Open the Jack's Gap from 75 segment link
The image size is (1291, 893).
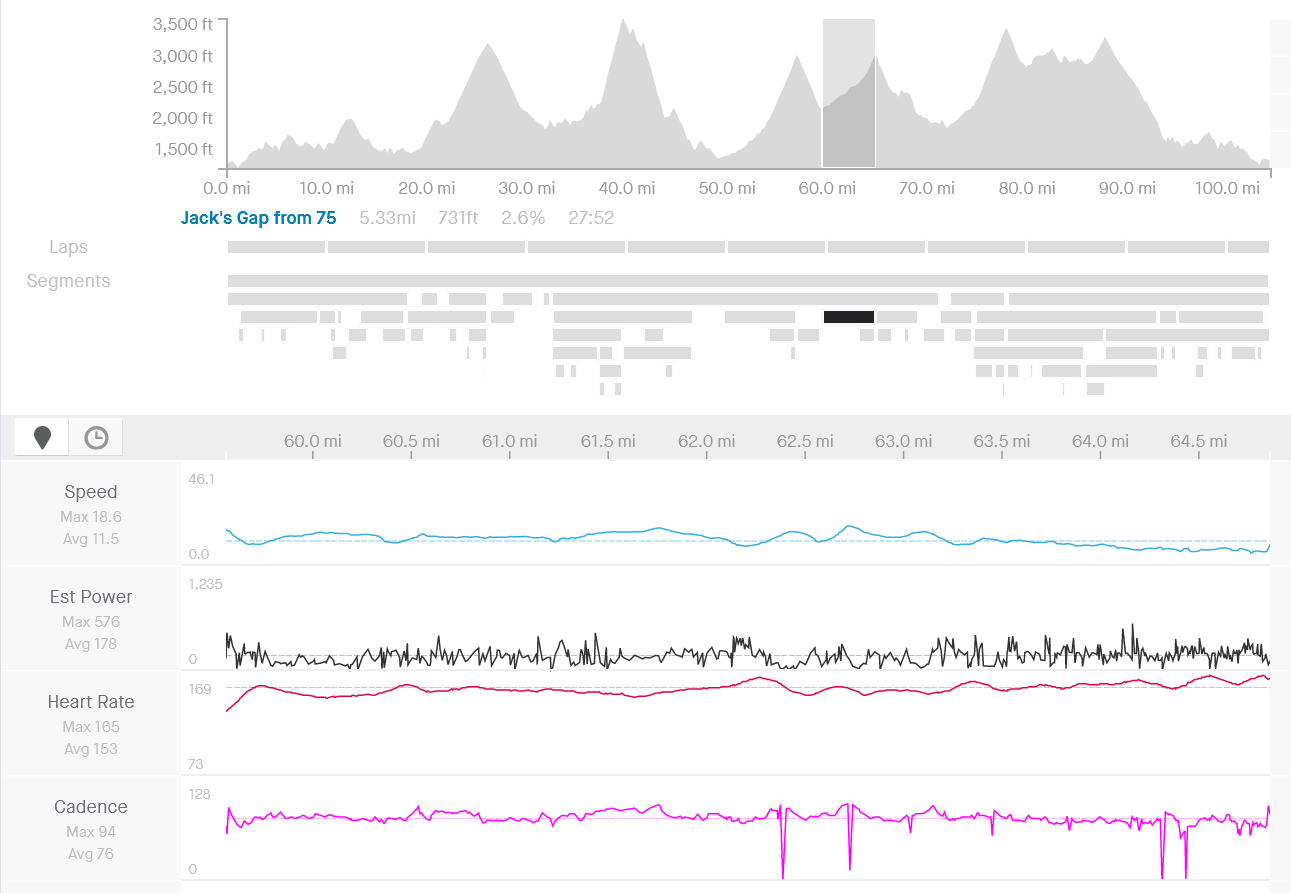(x=258, y=218)
